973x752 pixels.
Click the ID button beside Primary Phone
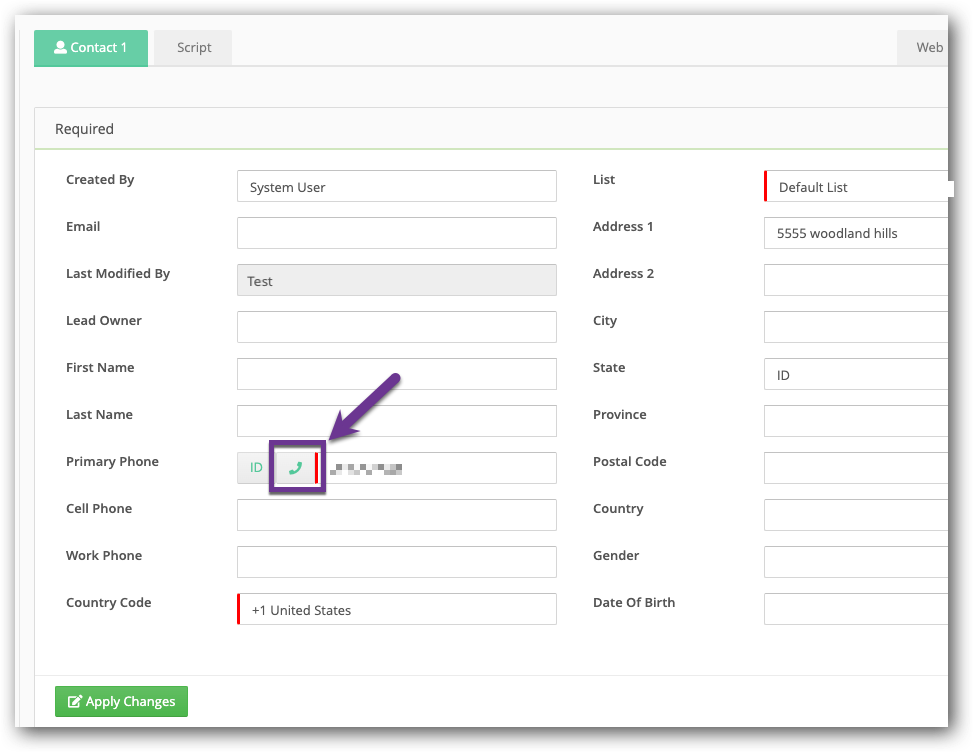tap(256, 468)
